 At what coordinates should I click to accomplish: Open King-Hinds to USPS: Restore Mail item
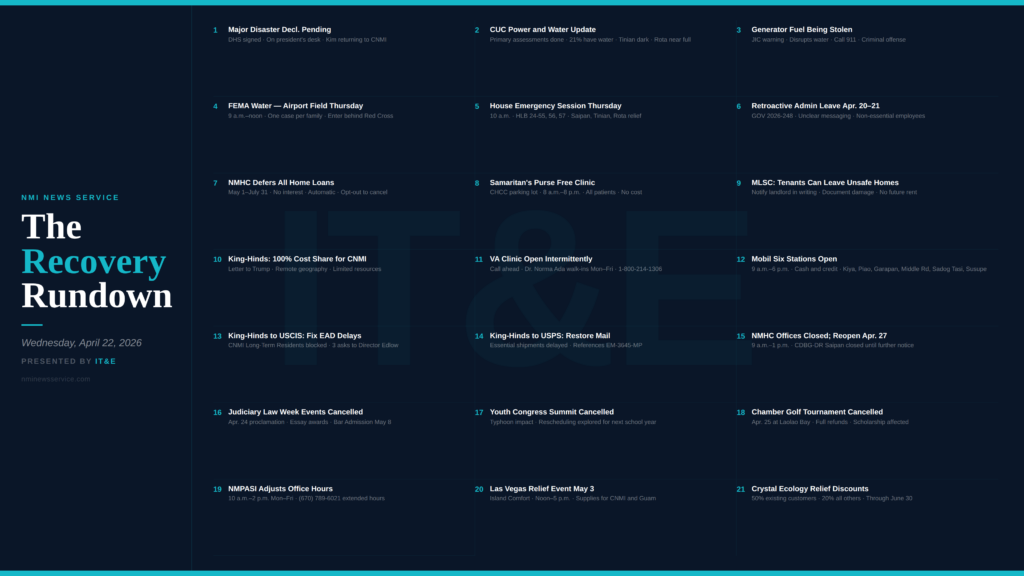point(549,336)
